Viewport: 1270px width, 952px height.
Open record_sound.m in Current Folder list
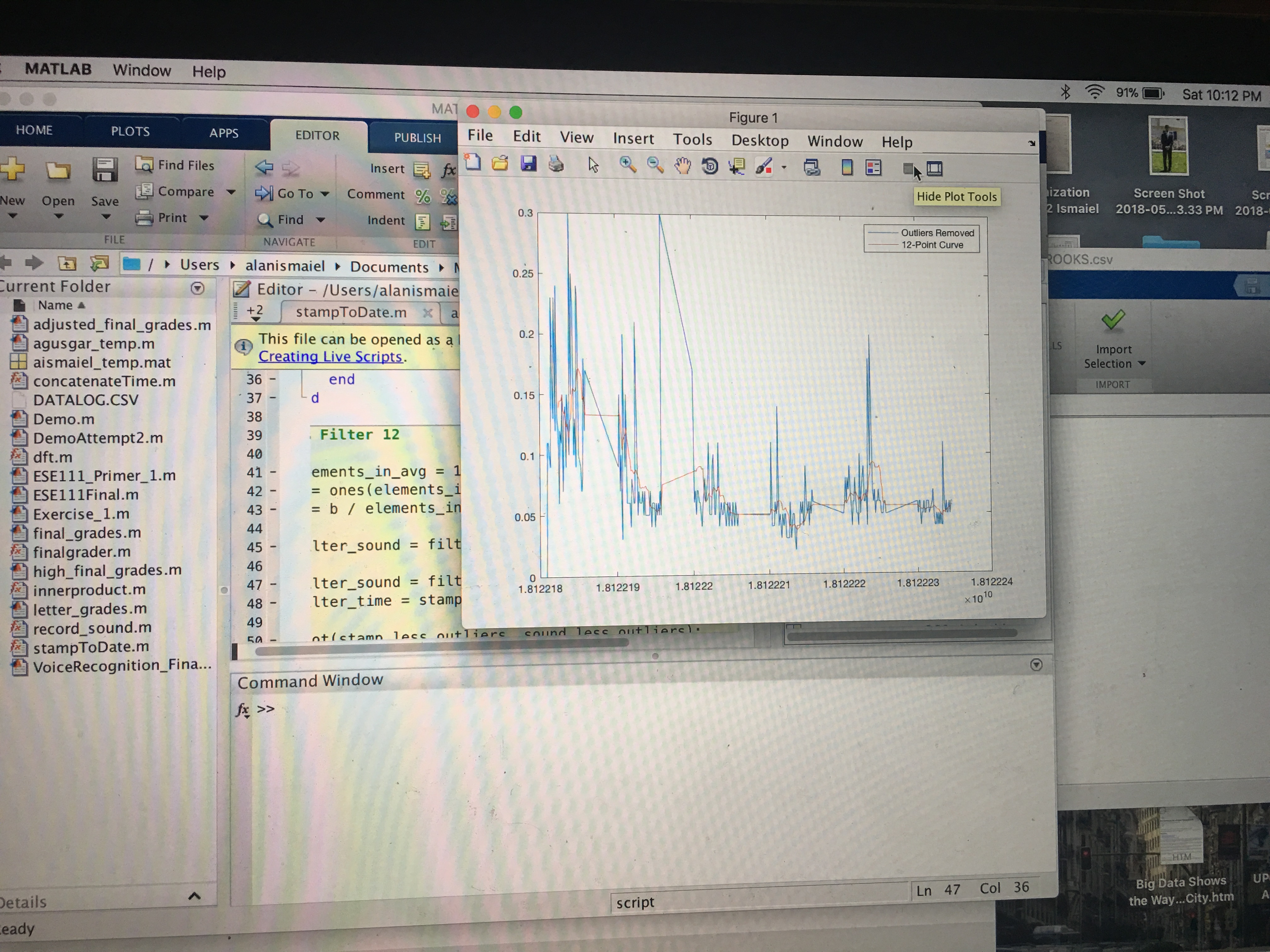pyautogui.click(x=92, y=628)
